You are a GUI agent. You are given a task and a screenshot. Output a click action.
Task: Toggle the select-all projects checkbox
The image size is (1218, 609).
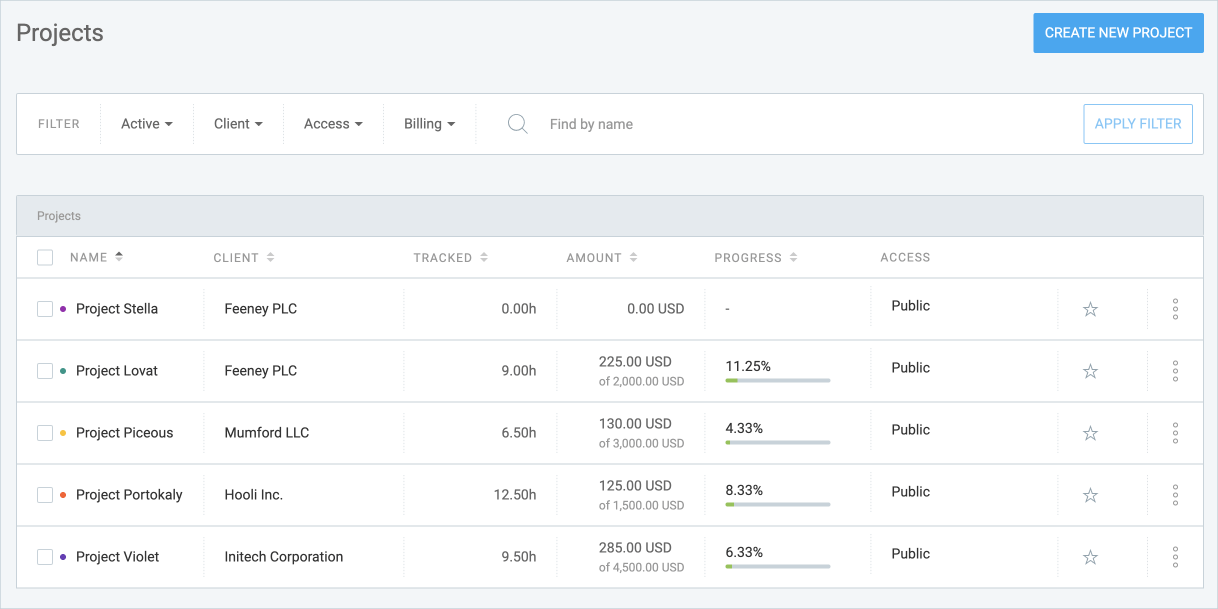(44, 257)
